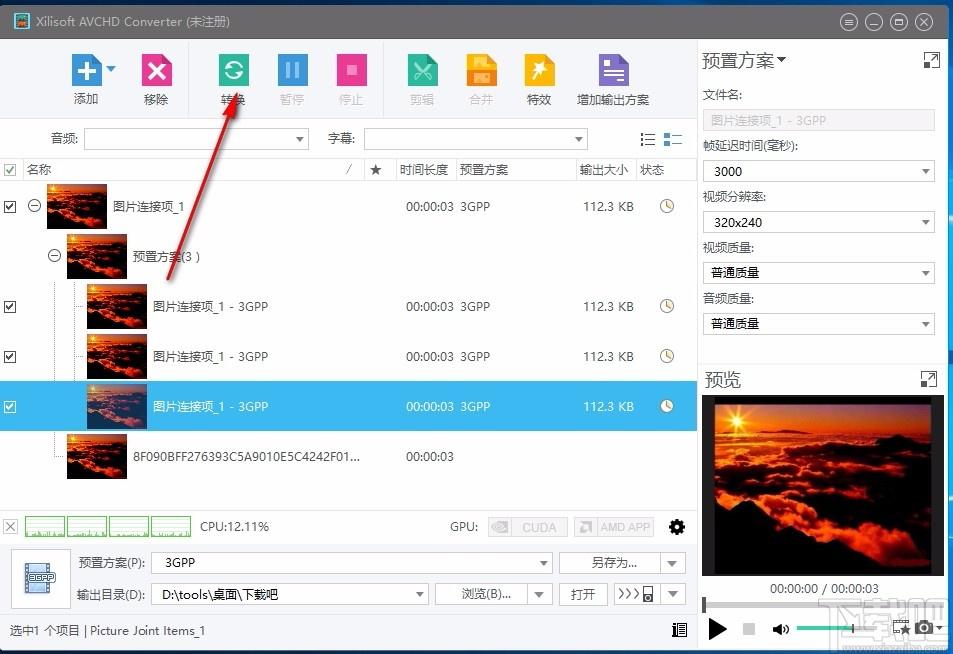
Task: Click the 文件名 input field
Action: click(x=819, y=120)
